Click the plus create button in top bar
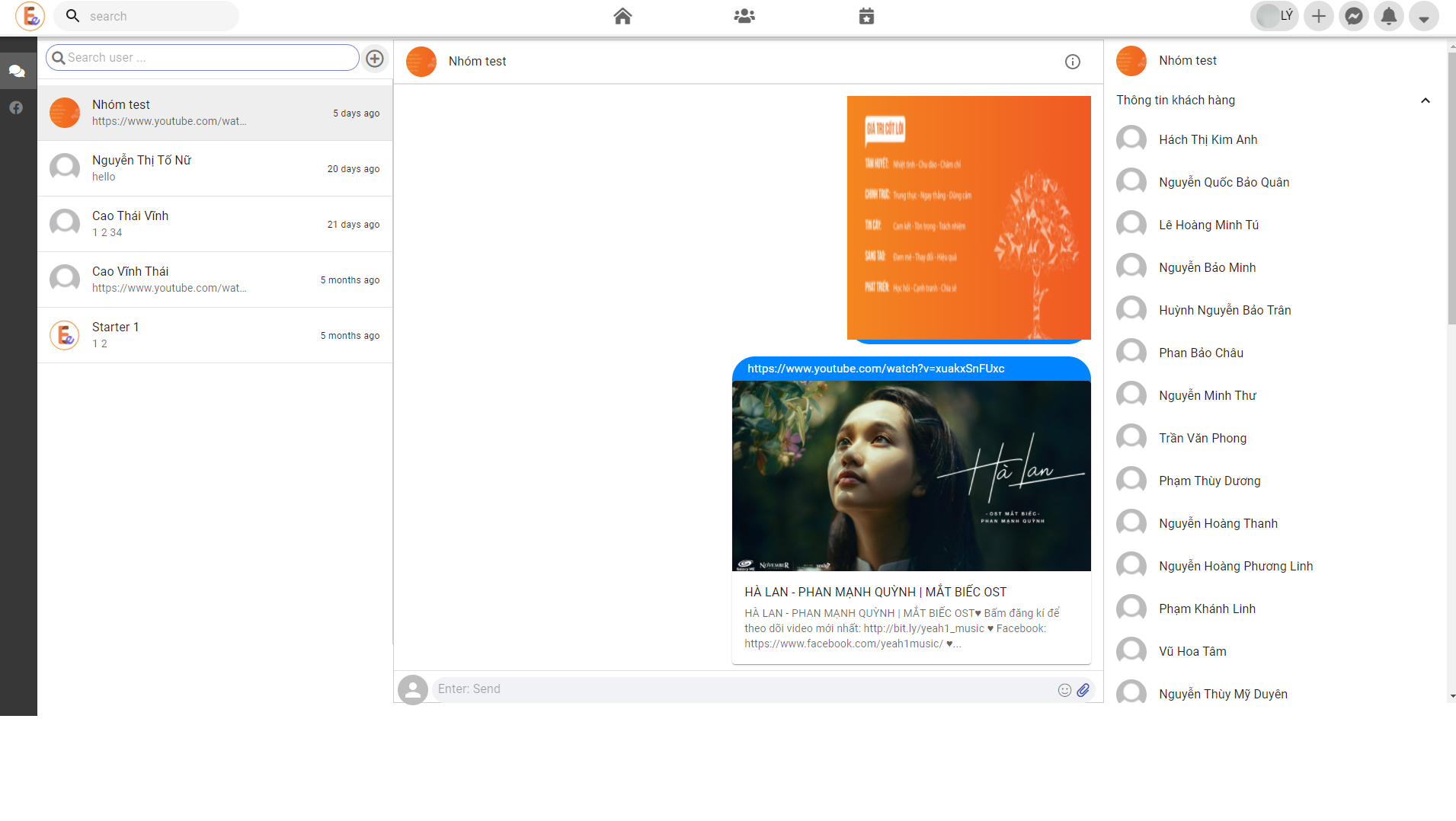Image resolution: width=1456 pixels, height=821 pixels. (1319, 16)
